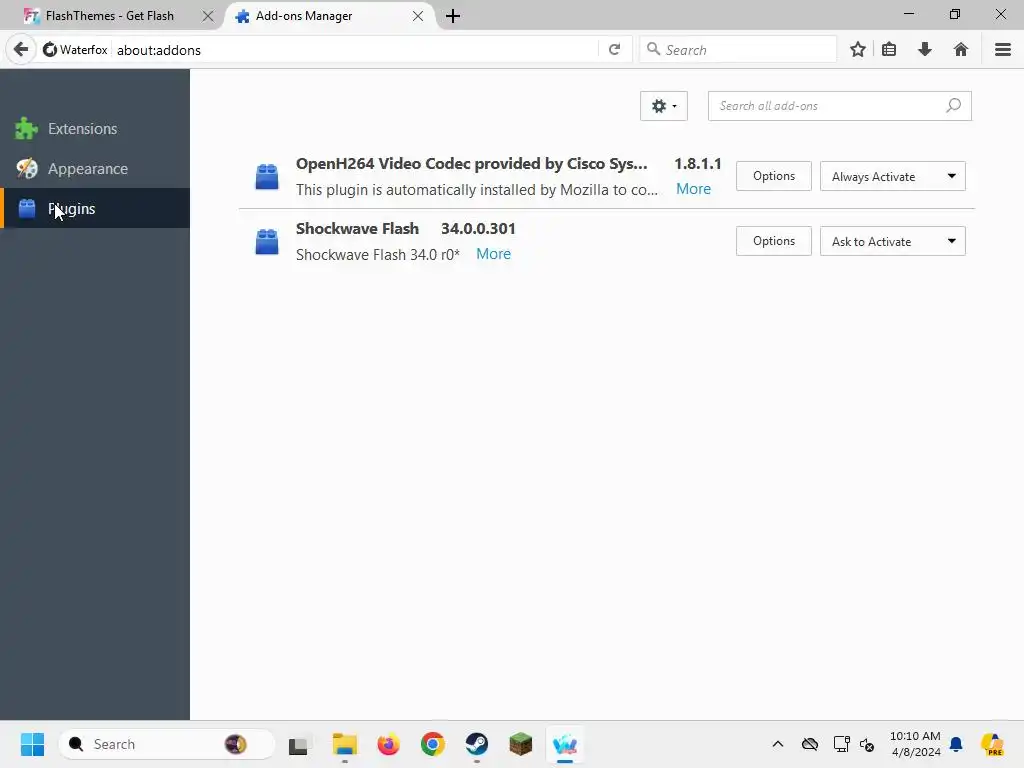This screenshot has width=1024, height=768.
Task: Launch Google Chrome from the taskbar
Action: pyautogui.click(x=432, y=744)
